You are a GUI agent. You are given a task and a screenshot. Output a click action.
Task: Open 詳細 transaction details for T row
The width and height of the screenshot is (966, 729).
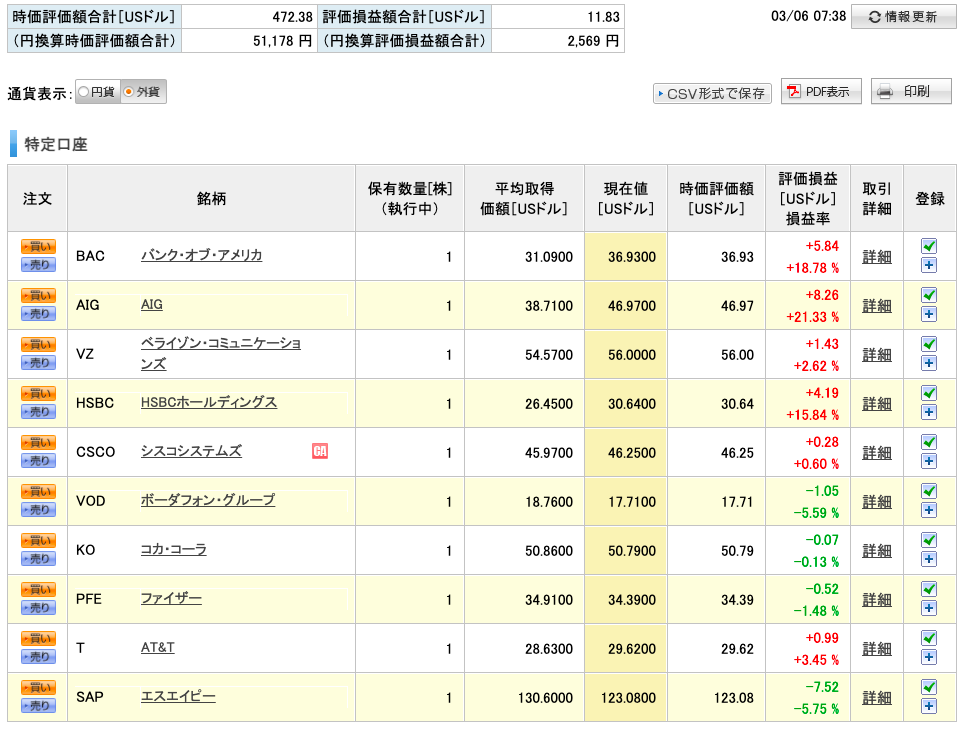877,649
